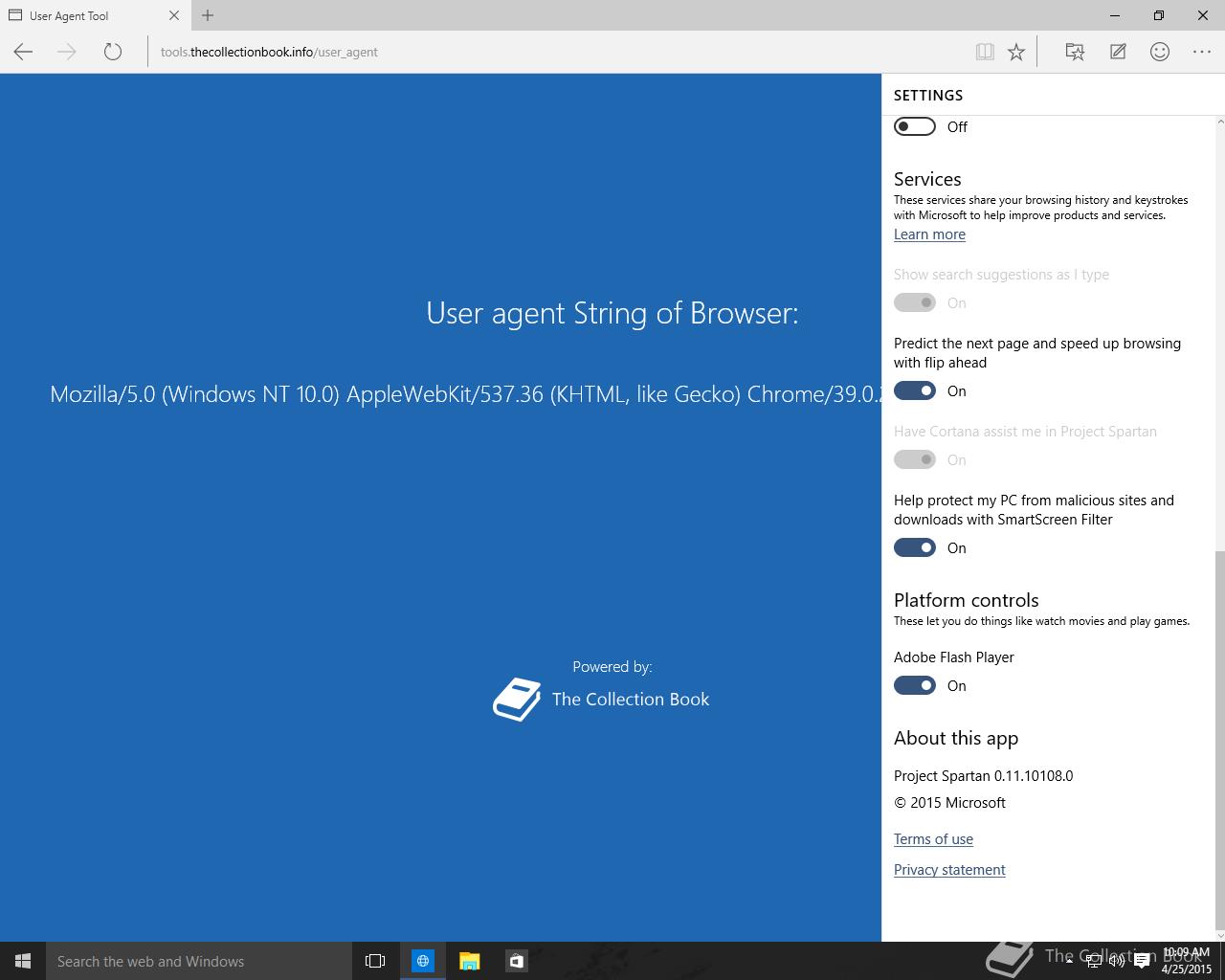Image resolution: width=1225 pixels, height=980 pixels.
Task: Select Project Spartan globe taskbar icon
Action: (x=422, y=961)
